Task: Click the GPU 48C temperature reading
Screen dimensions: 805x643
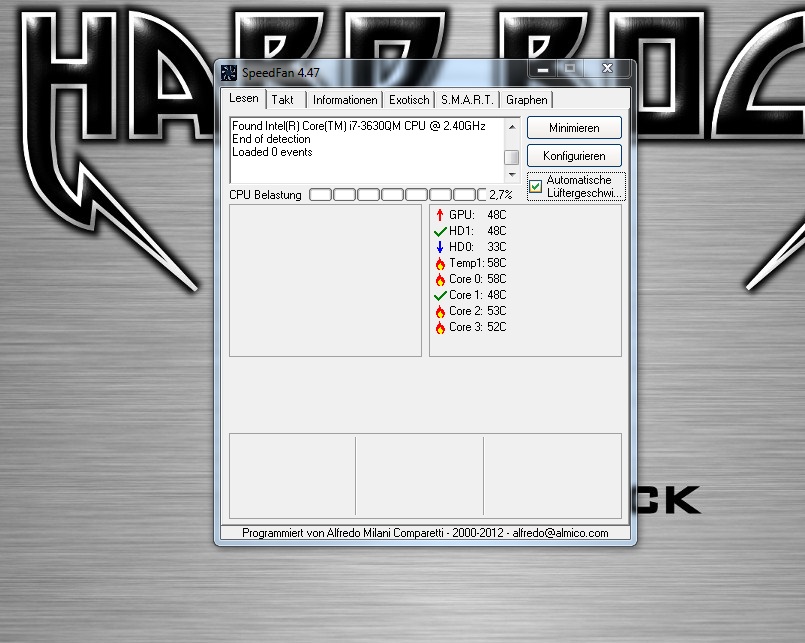Action: pyautogui.click(x=477, y=215)
